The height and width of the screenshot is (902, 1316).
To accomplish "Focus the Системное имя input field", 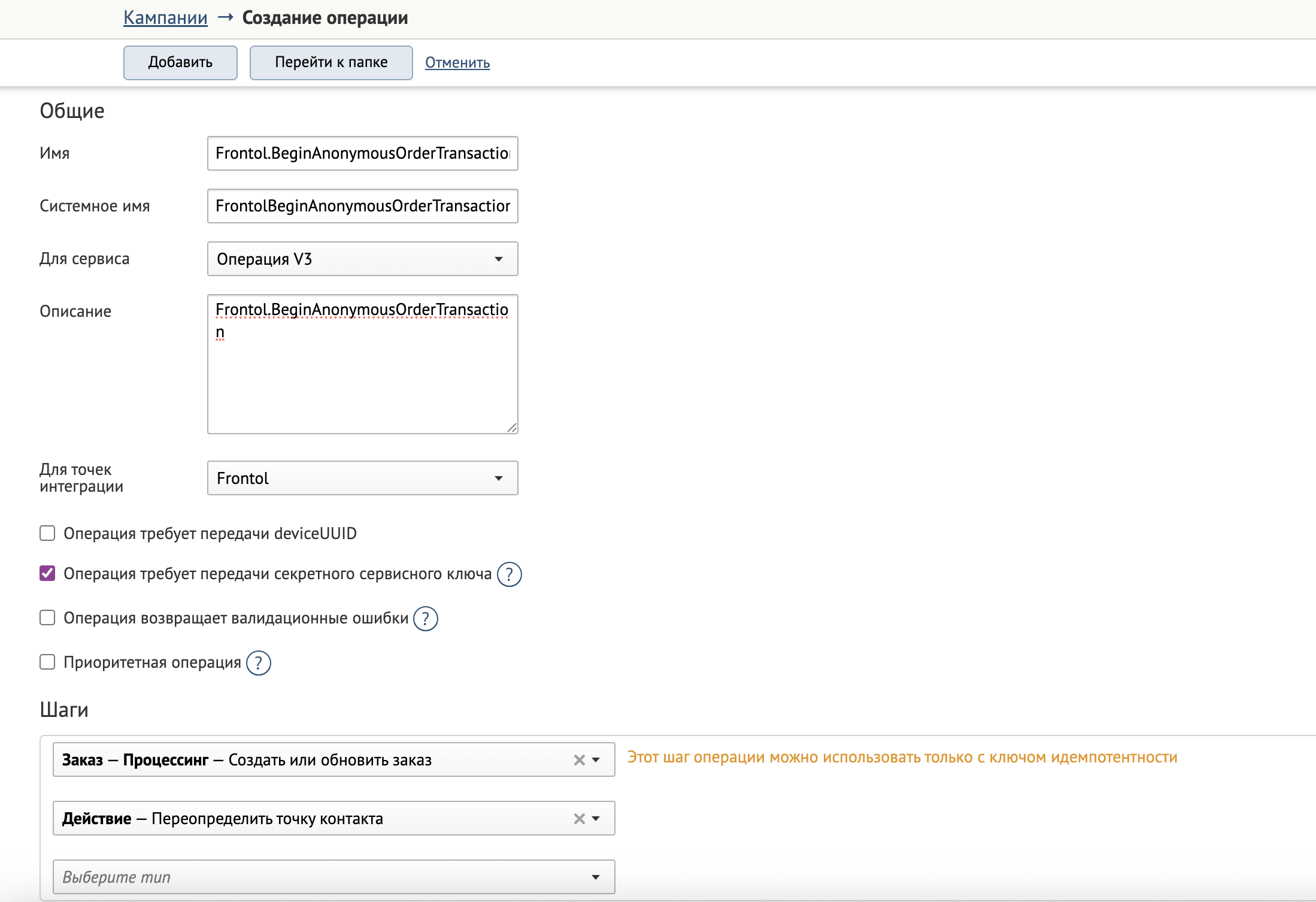I will point(362,206).
